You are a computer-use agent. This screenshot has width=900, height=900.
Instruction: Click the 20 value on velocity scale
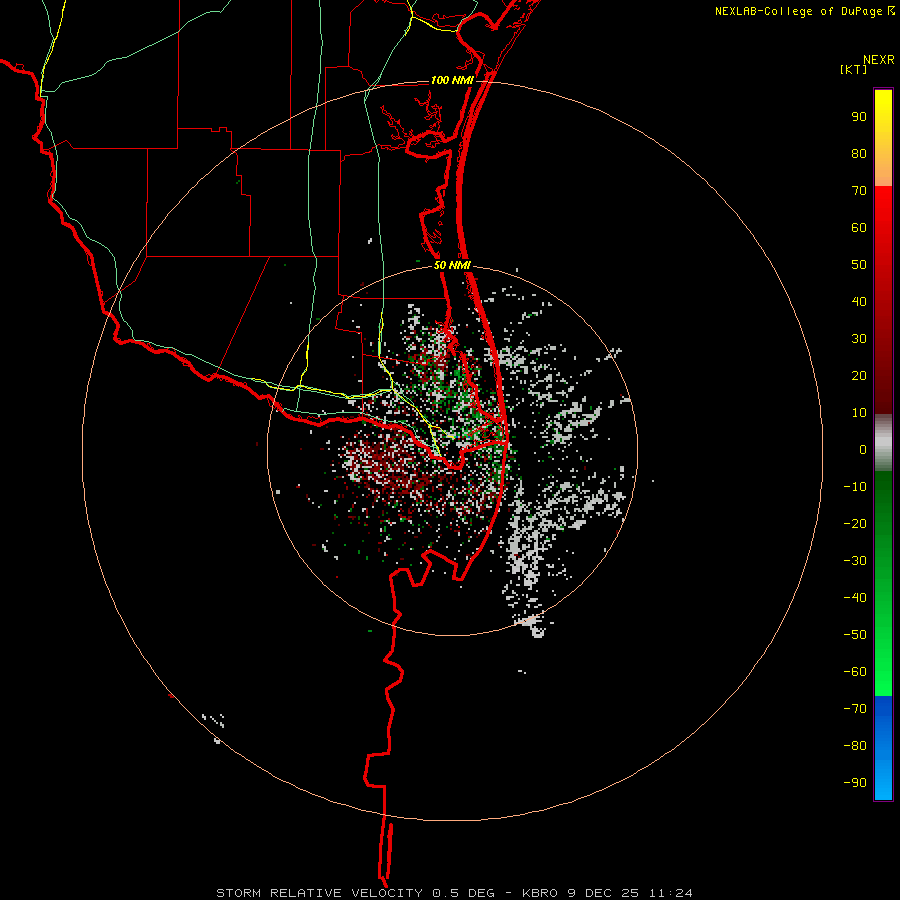coord(859,376)
